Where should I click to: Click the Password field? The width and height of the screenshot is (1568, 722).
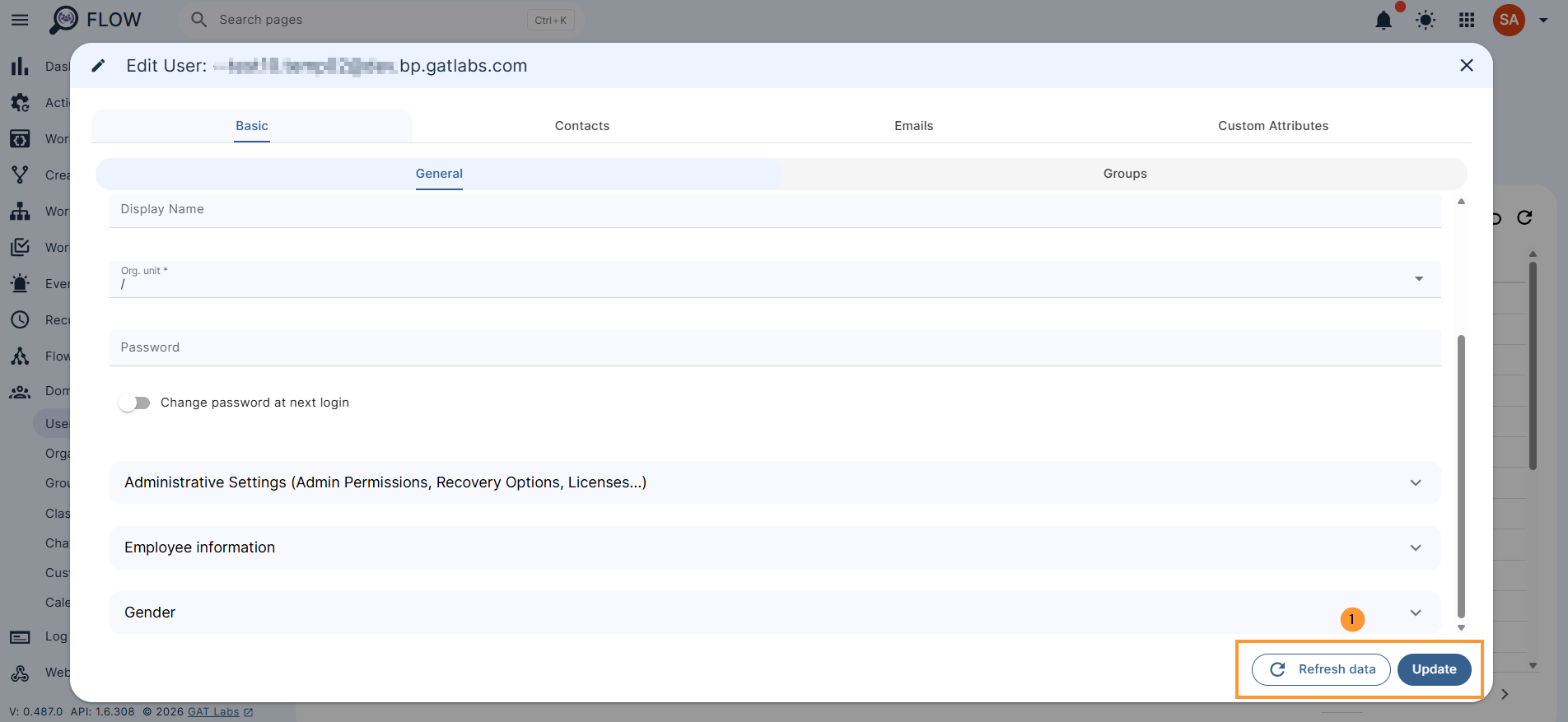coord(775,348)
